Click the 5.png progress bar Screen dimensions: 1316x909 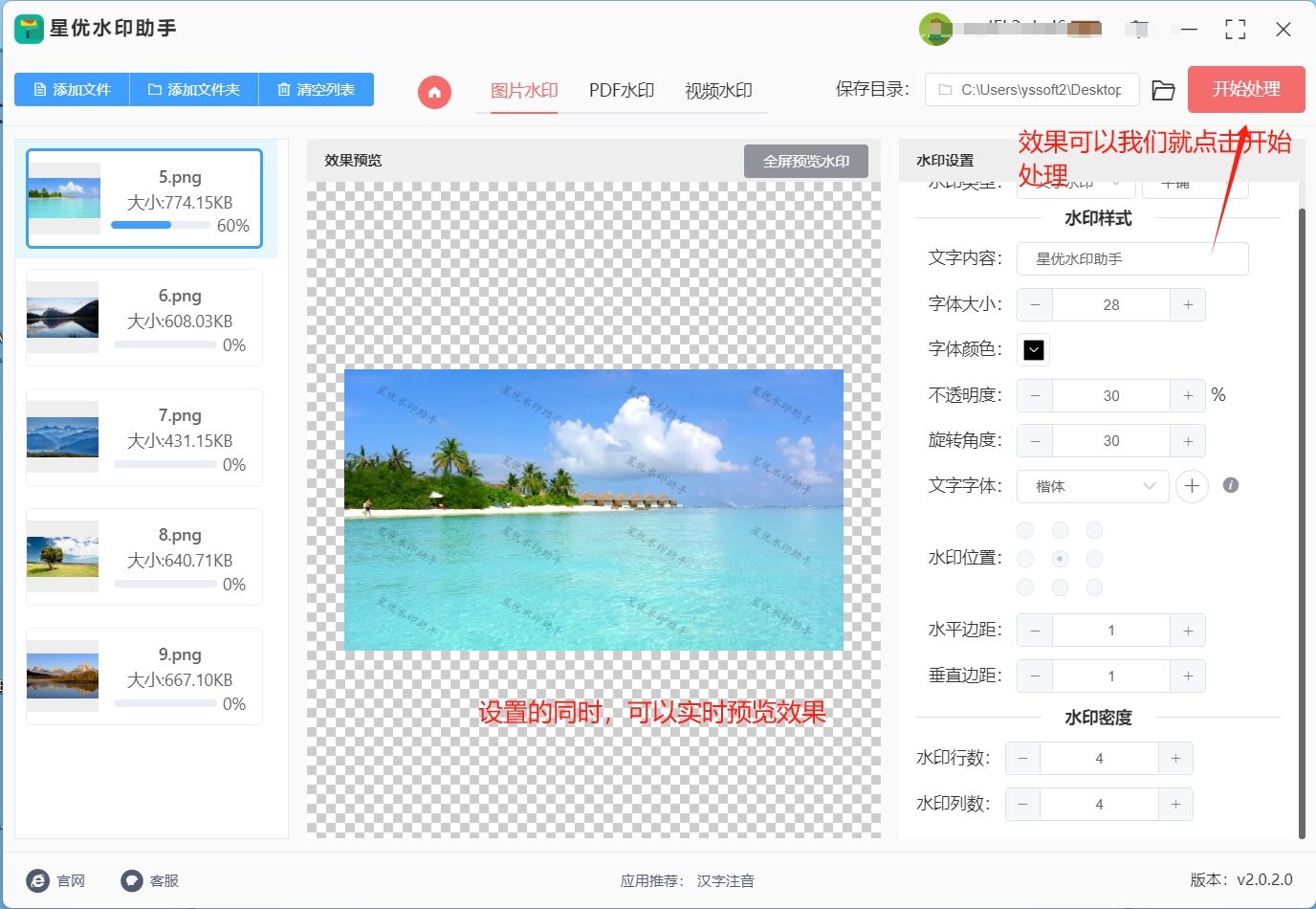click(161, 226)
